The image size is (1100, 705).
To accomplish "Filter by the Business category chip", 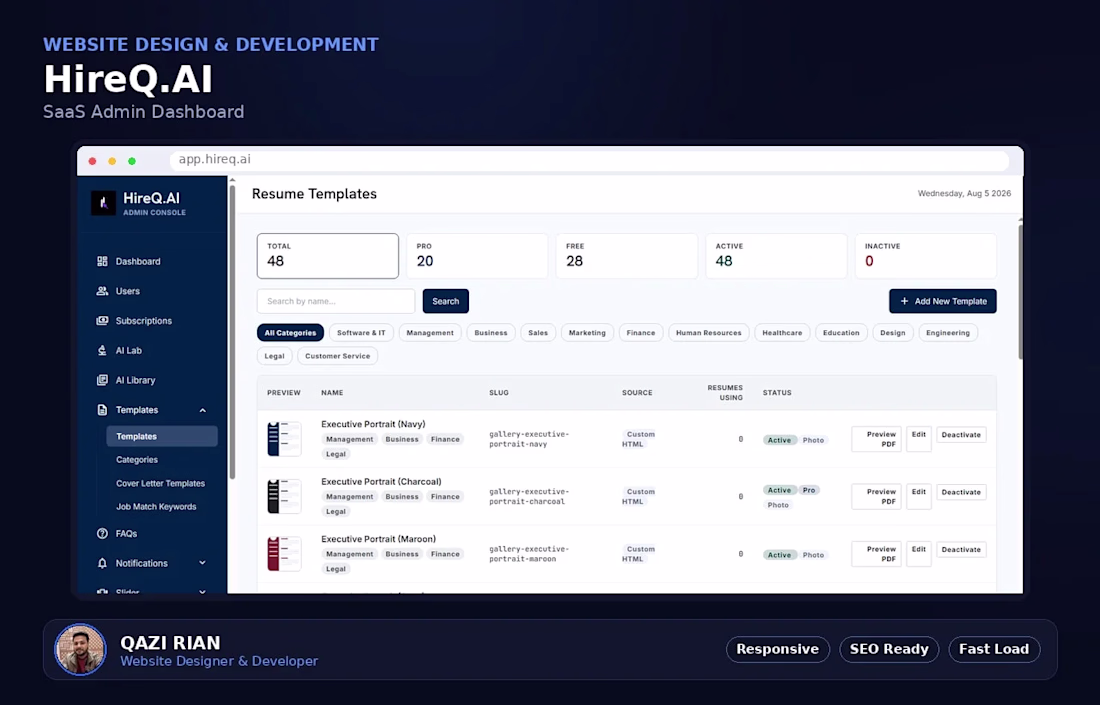I will click(490, 333).
